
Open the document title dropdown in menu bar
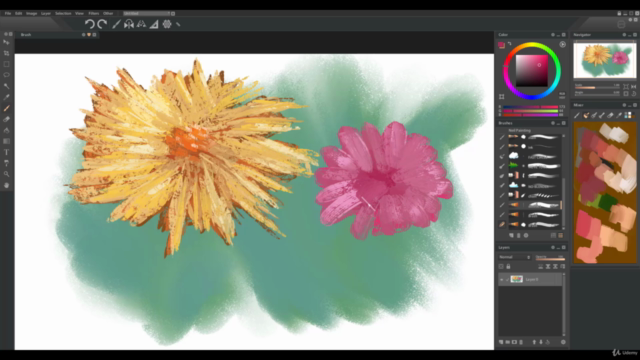pyautogui.click(x=147, y=13)
